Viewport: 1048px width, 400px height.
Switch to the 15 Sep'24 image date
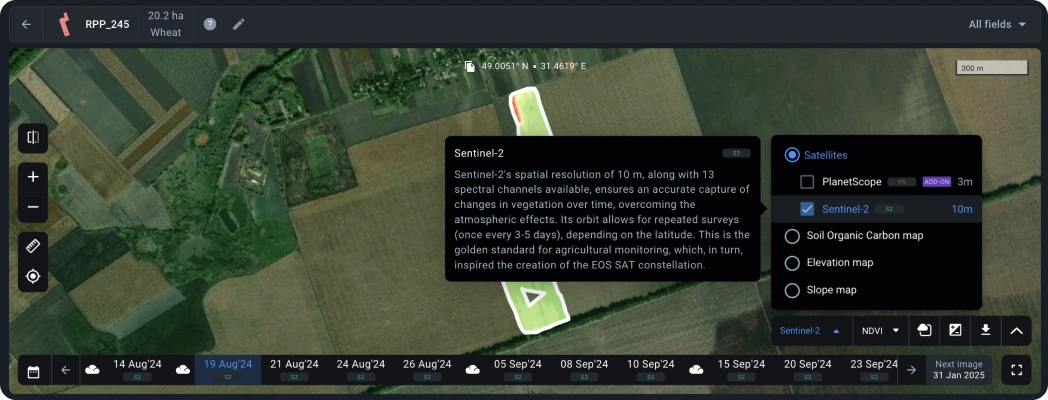(741, 369)
